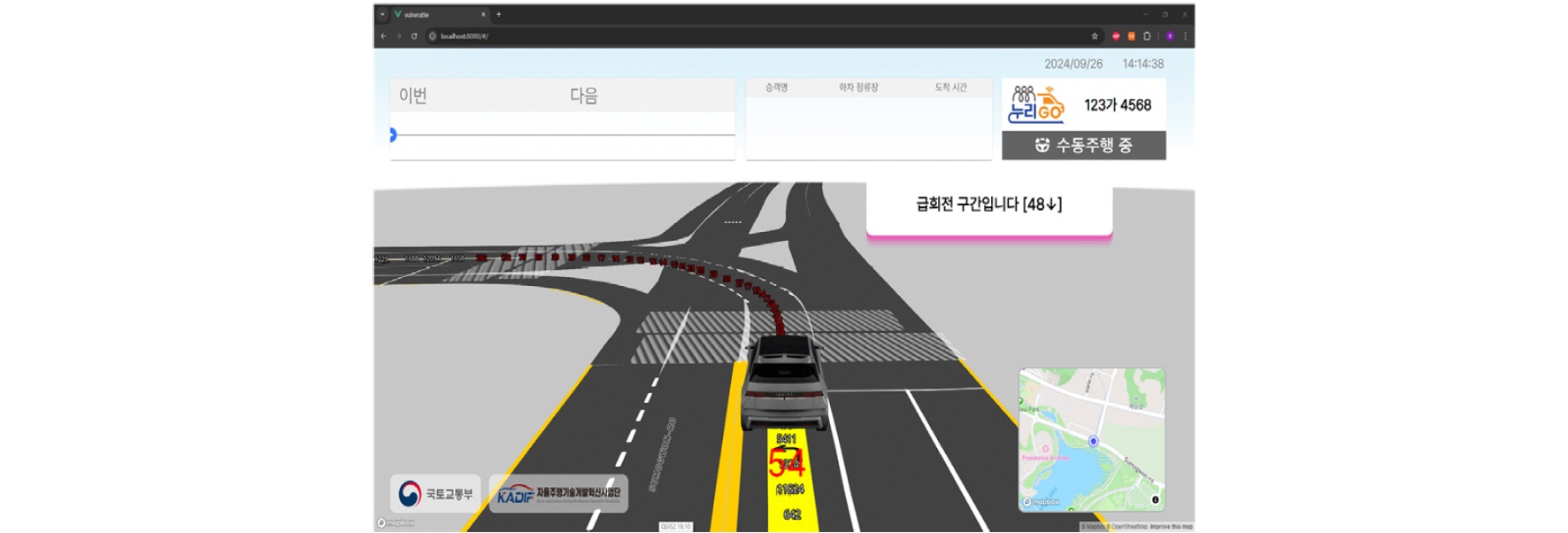Viewport: 1568px width, 533px height.
Task: Select the 'vulnerable' browser tab
Action: click(x=440, y=14)
